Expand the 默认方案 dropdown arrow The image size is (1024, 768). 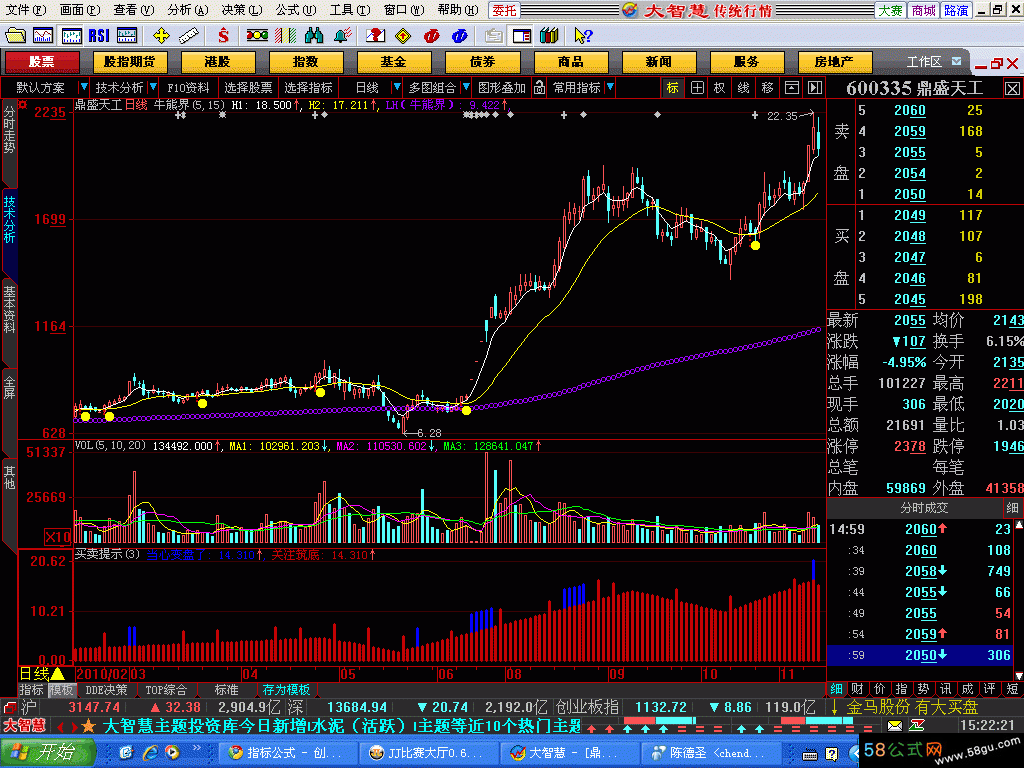click(x=84, y=87)
